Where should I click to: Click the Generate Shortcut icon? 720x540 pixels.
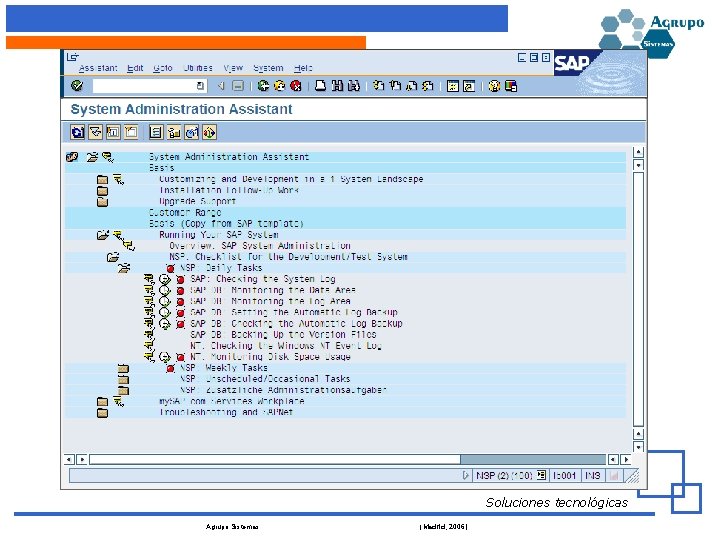coord(469,86)
